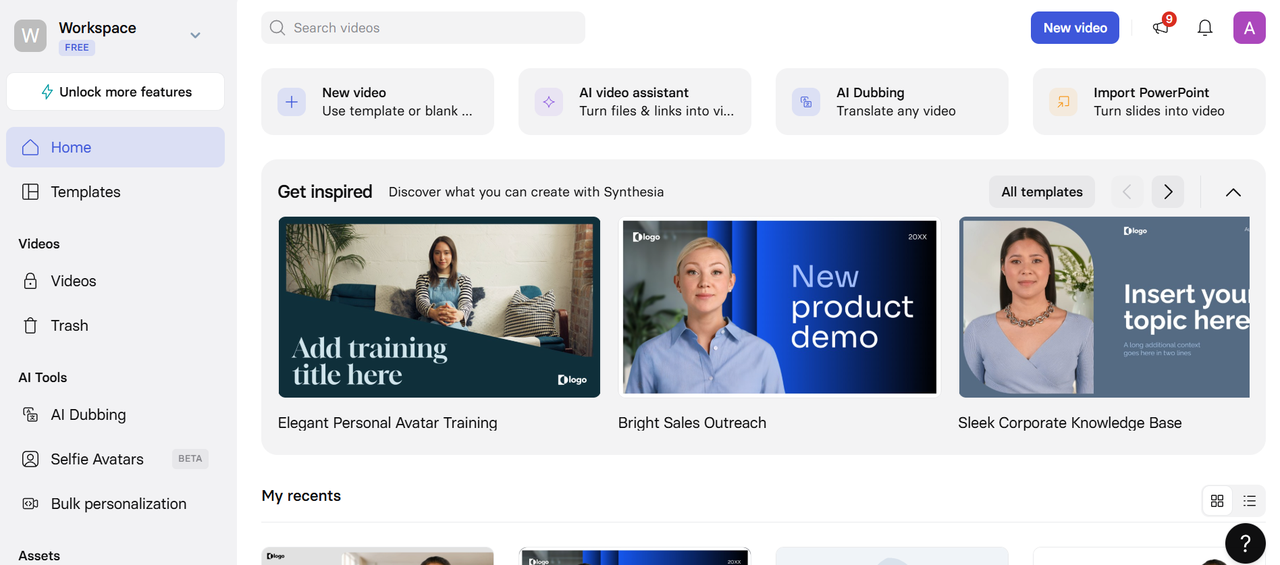The width and height of the screenshot is (1280, 565).
Task: Click the Unlock more features button
Action: coord(116,92)
